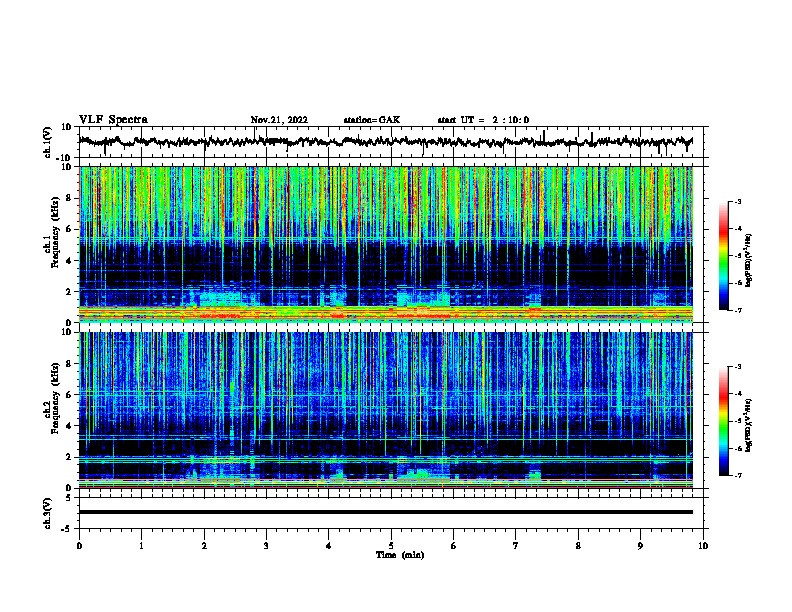792x612 pixels.
Task: Click time axis tick label "1"
Action: [141, 546]
